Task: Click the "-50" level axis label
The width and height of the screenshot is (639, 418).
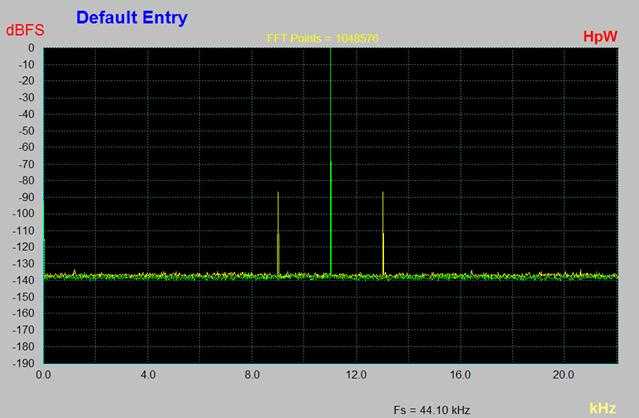Action: [x=27, y=131]
